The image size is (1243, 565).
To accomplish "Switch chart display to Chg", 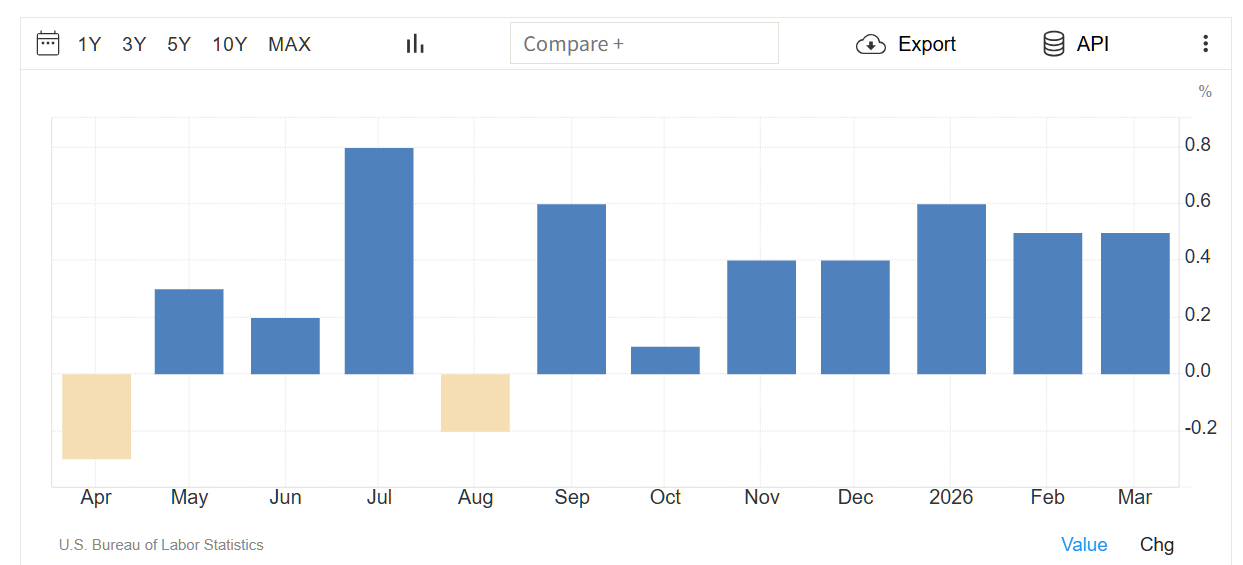I will click(x=1157, y=545).
